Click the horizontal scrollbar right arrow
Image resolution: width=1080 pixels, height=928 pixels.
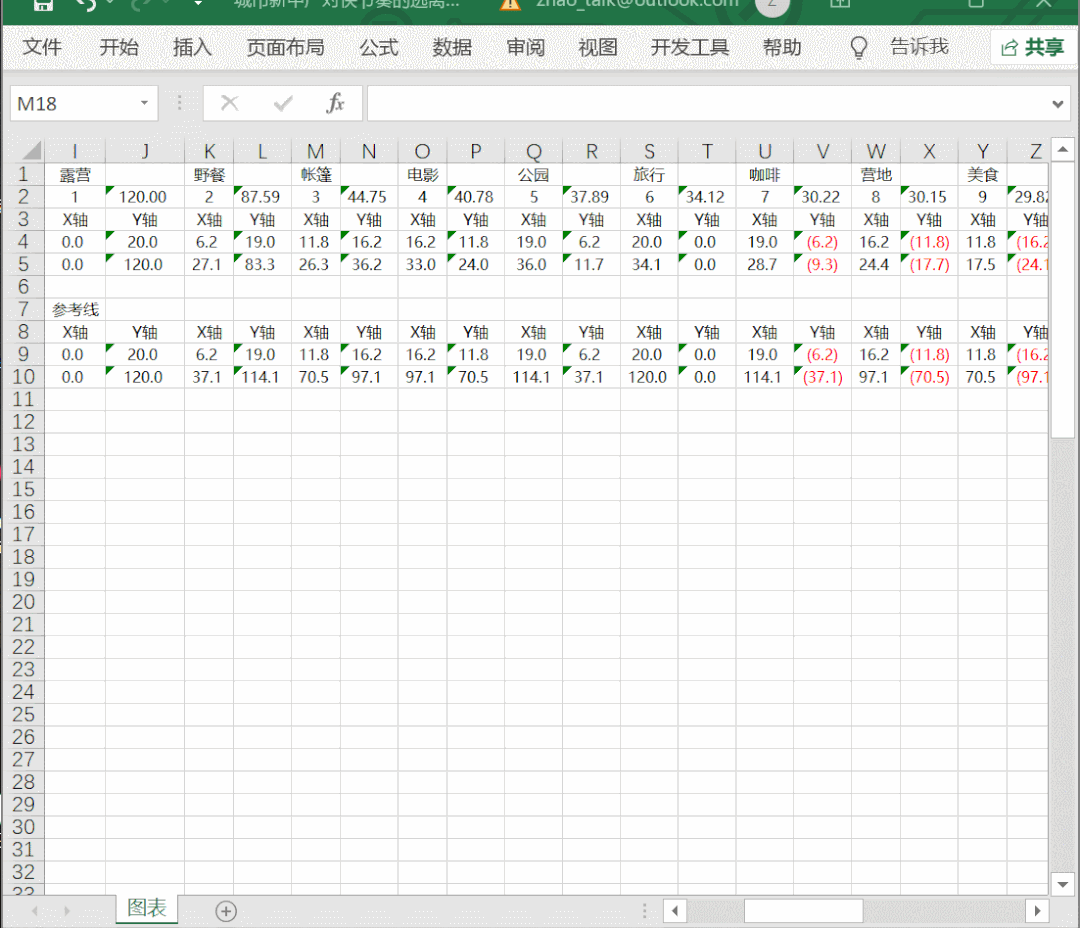click(x=1037, y=911)
